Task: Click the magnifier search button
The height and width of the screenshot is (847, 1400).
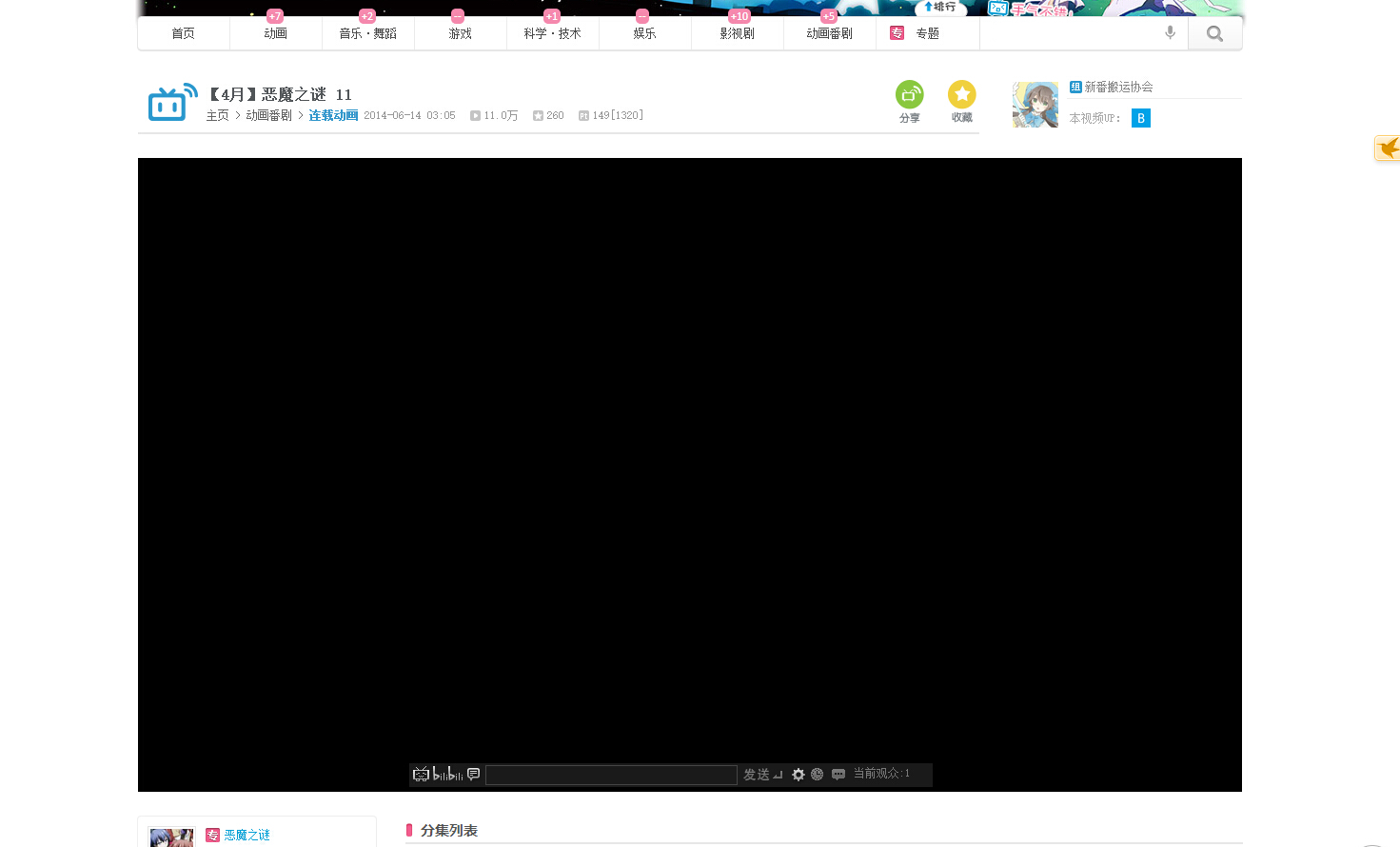Action: click(1215, 33)
